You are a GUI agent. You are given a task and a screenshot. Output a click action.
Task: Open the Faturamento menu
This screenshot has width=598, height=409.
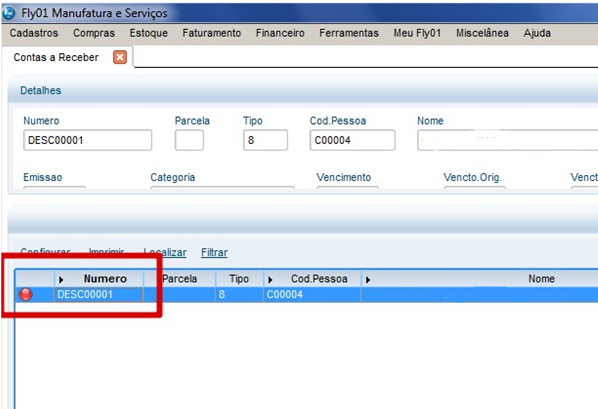click(211, 33)
